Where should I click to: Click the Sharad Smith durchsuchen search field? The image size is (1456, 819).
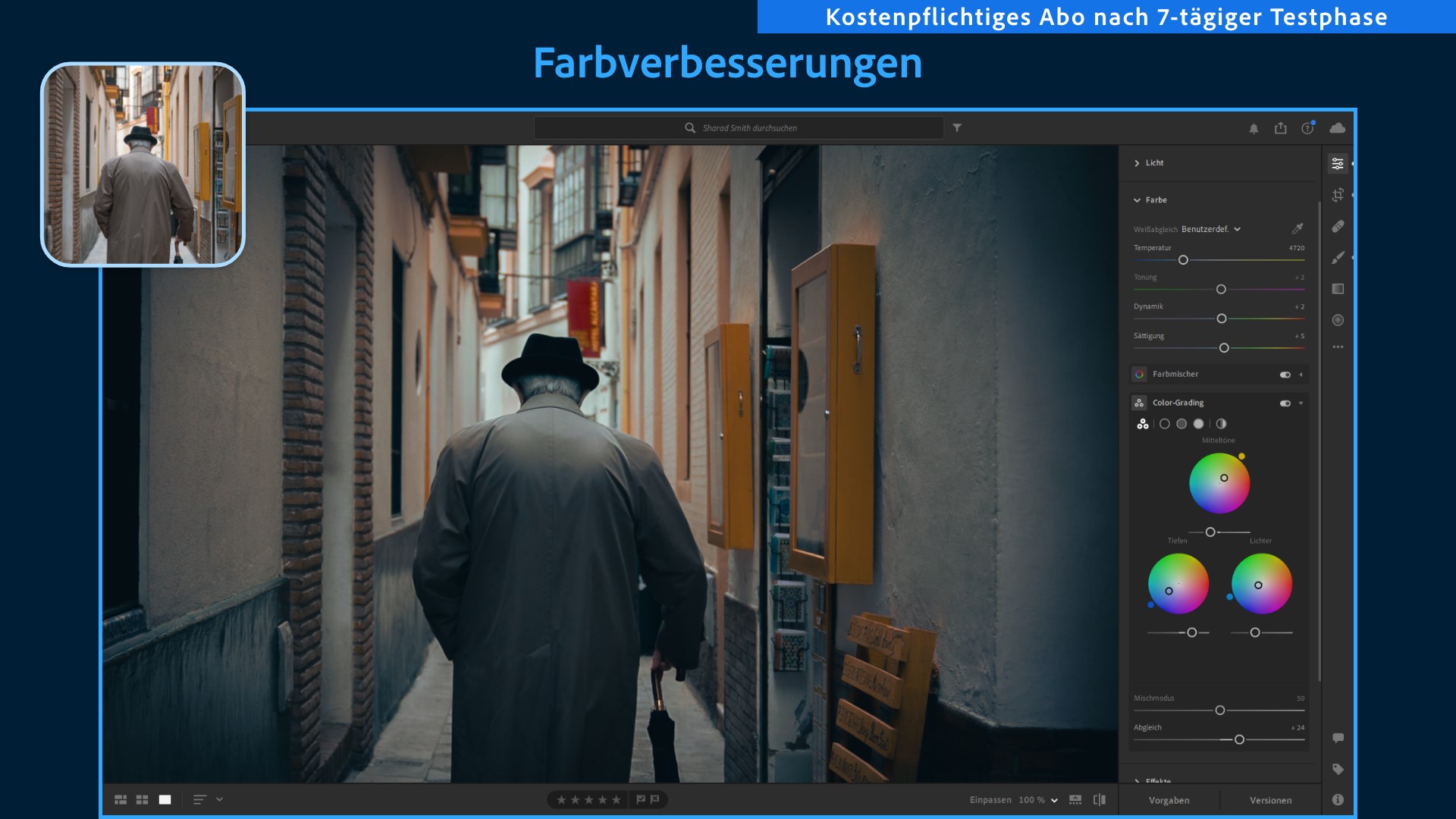tap(739, 128)
